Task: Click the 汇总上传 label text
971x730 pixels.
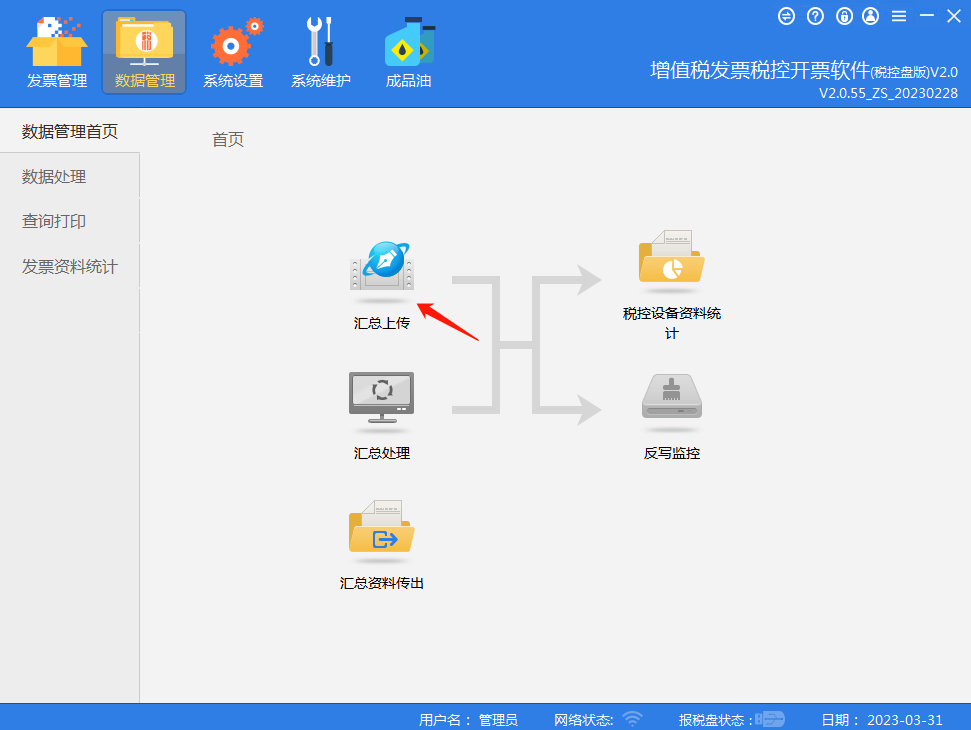Action: click(381, 323)
